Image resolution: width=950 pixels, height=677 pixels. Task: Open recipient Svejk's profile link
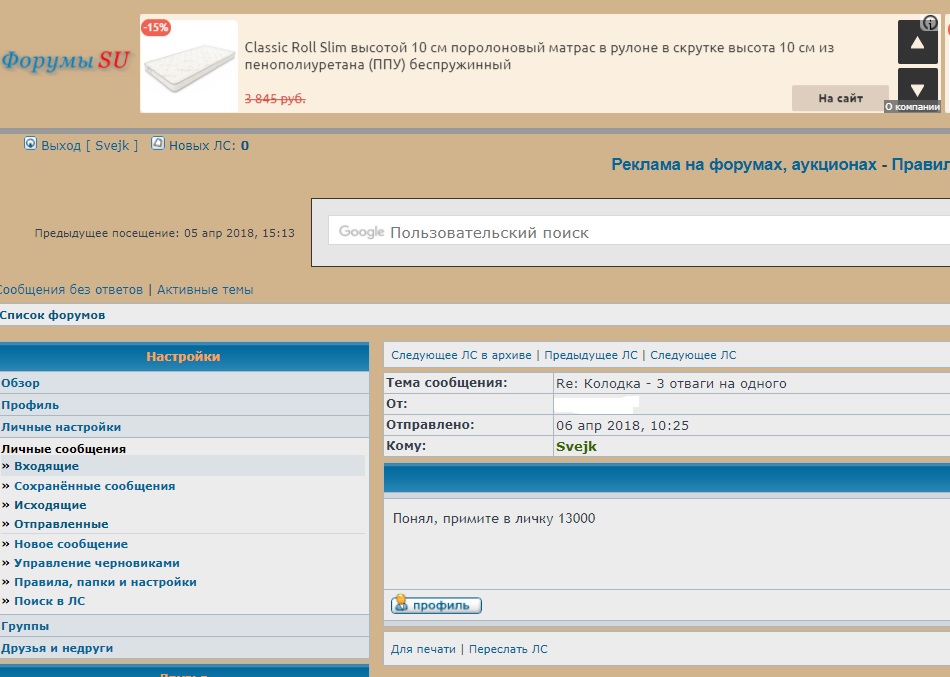[576, 447]
